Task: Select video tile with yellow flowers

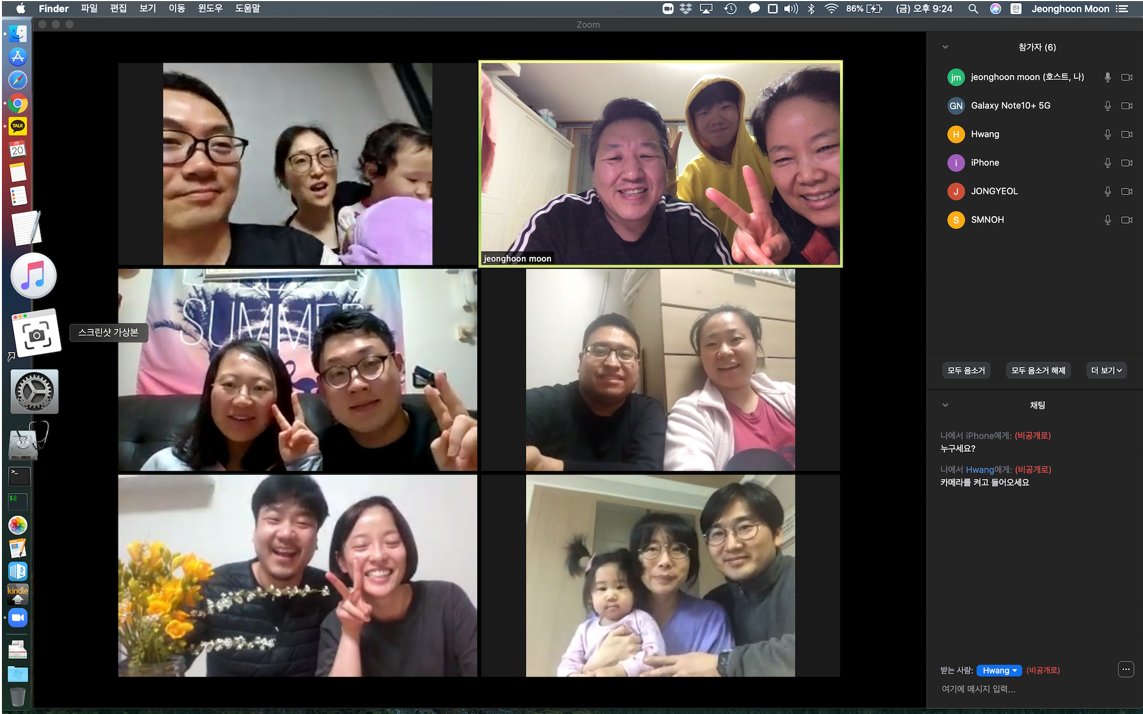Action: (x=297, y=576)
